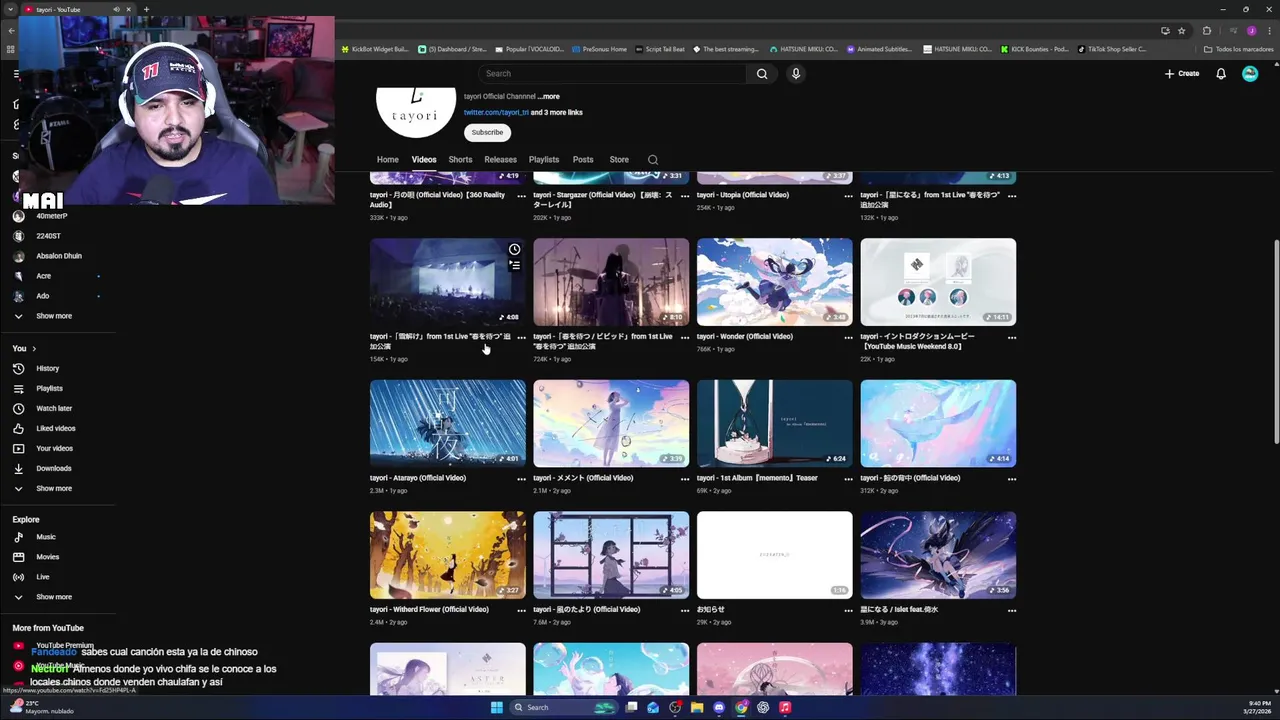
Task: Open the Chrome extensions puzzle icon
Action: pos(1206,31)
